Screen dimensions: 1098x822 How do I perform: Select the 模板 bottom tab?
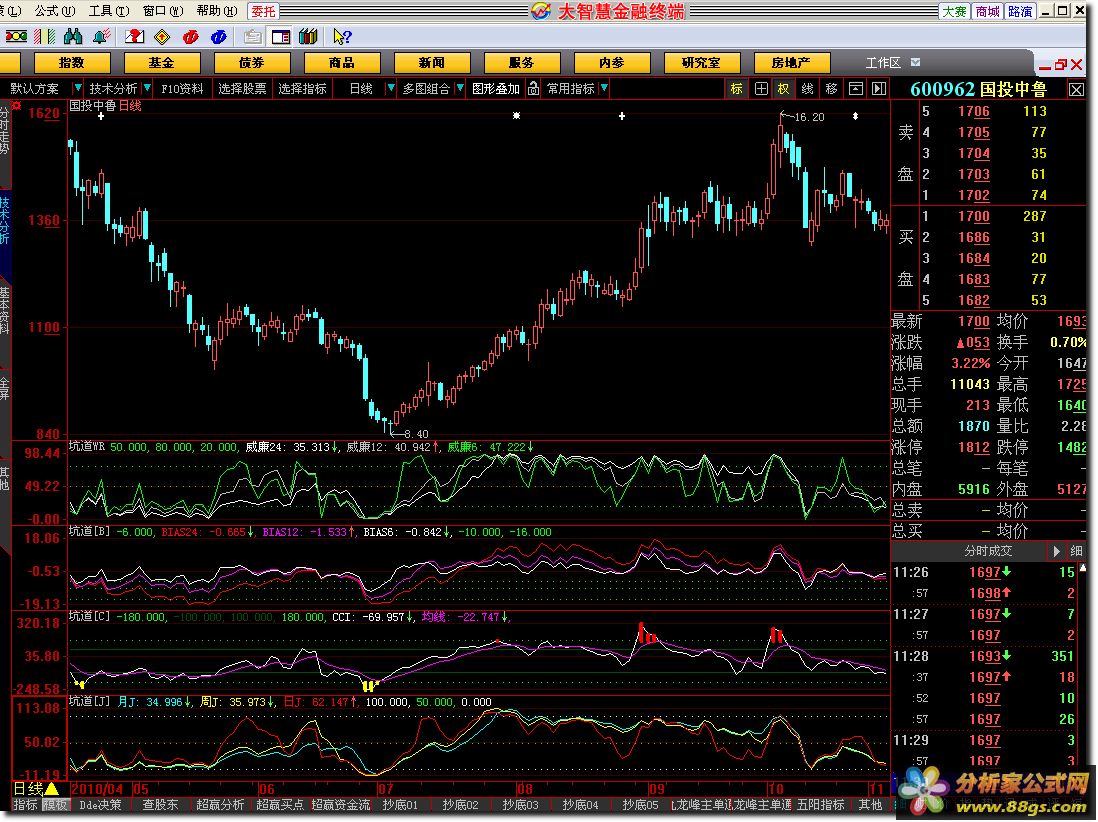pos(55,804)
